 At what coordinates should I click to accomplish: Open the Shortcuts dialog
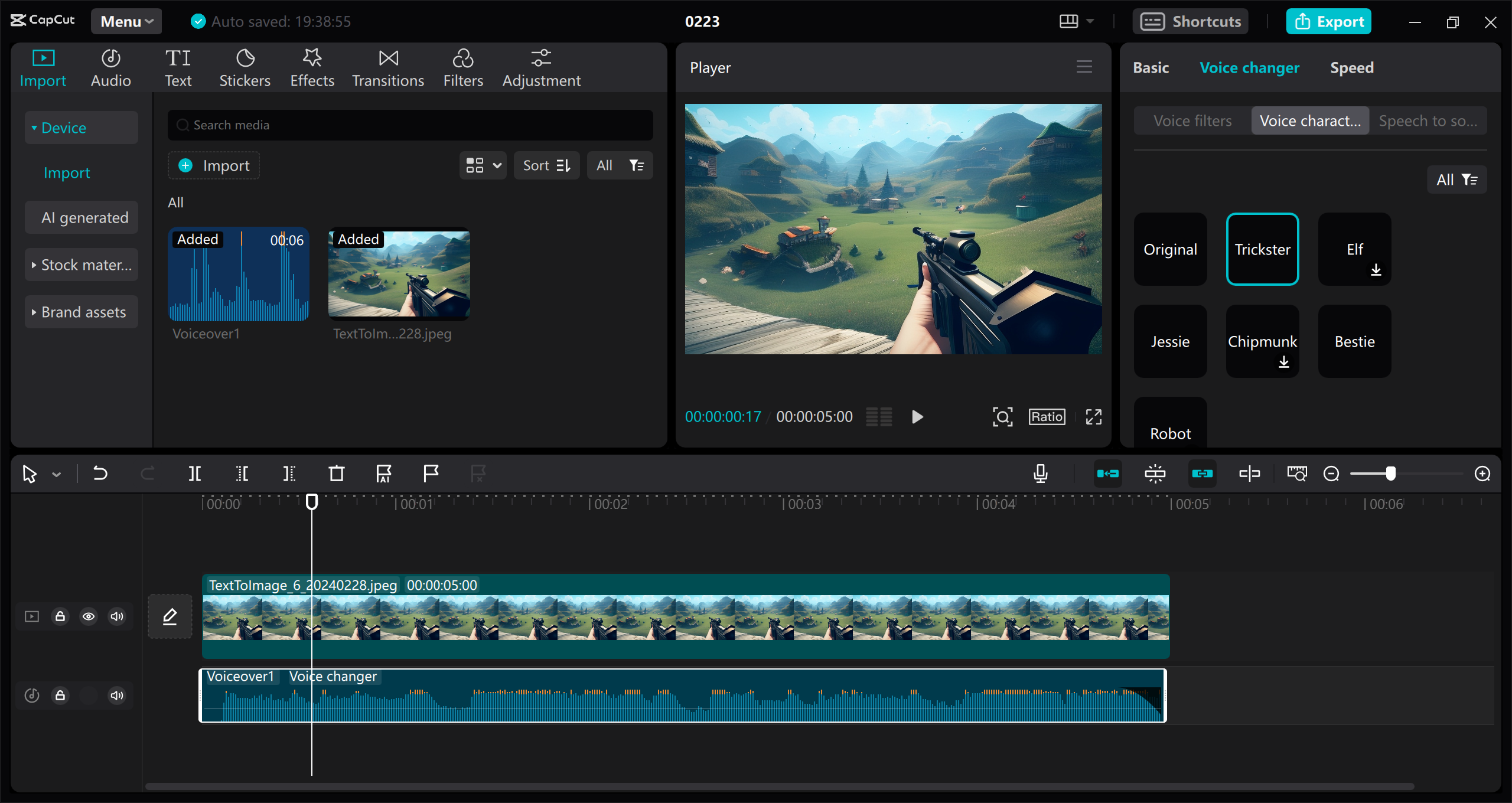1191,21
